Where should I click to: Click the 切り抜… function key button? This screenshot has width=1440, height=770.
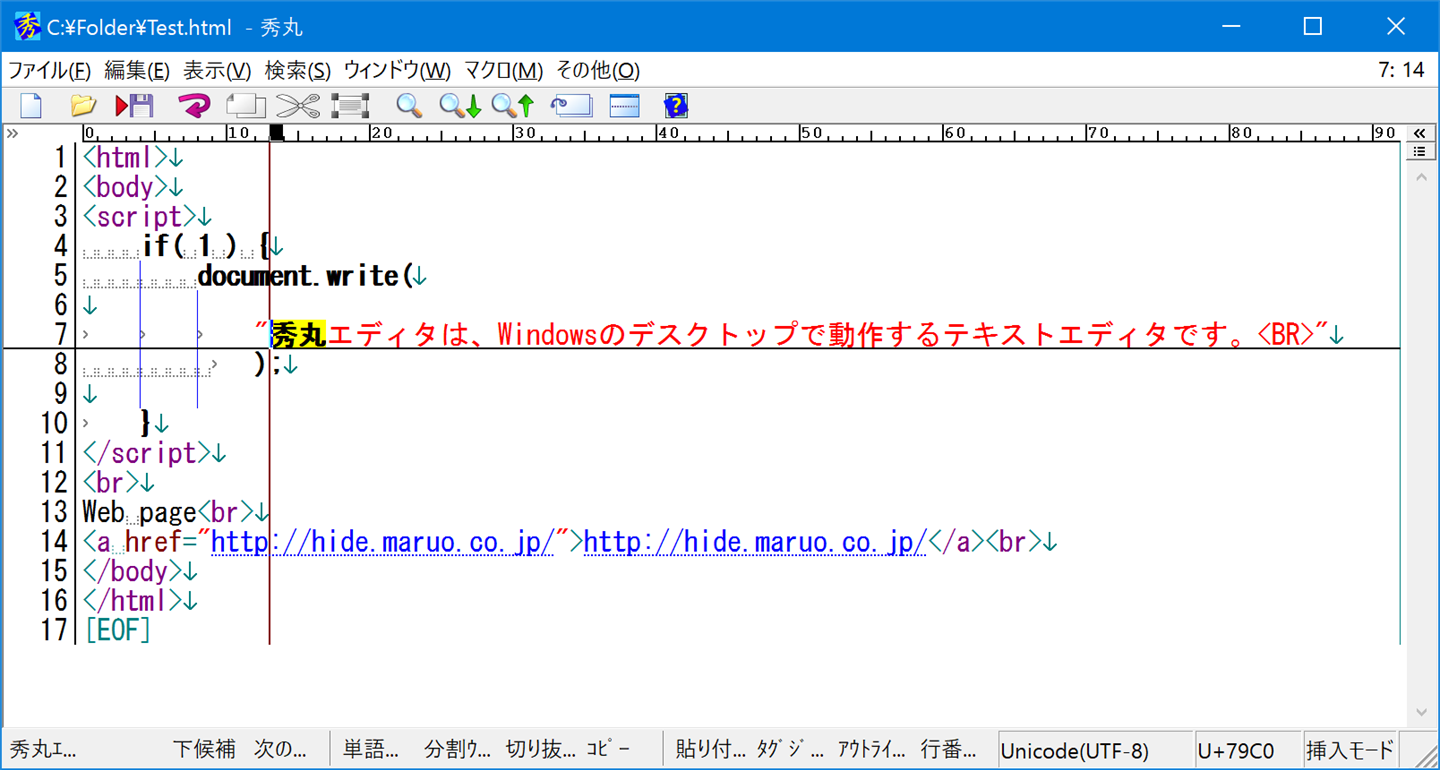(541, 749)
